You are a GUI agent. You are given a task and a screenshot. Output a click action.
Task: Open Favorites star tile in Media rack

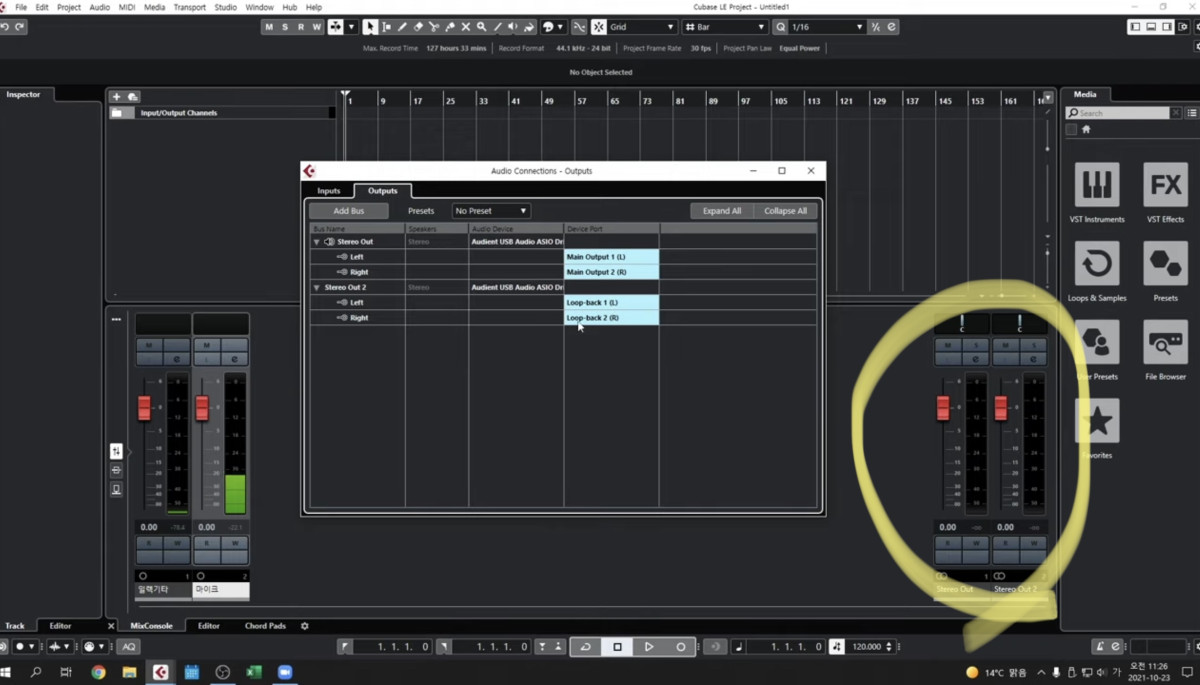(x=1097, y=429)
